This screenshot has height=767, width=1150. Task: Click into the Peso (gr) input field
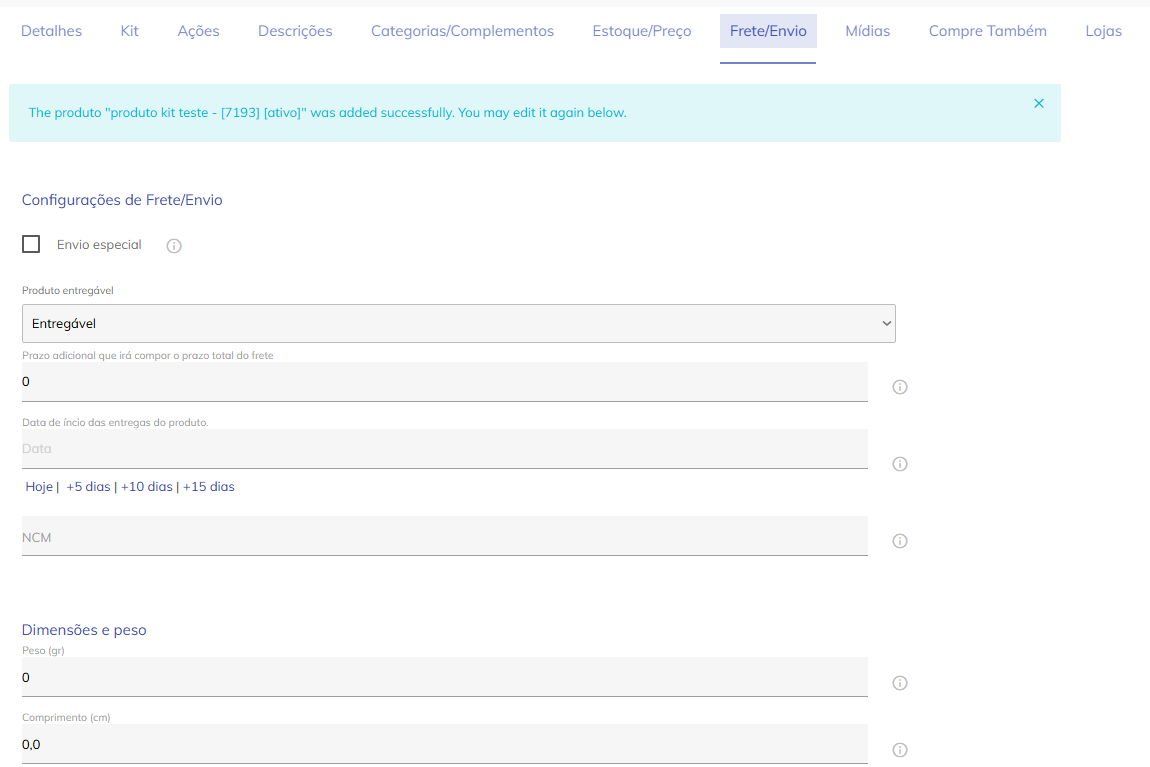click(x=444, y=678)
